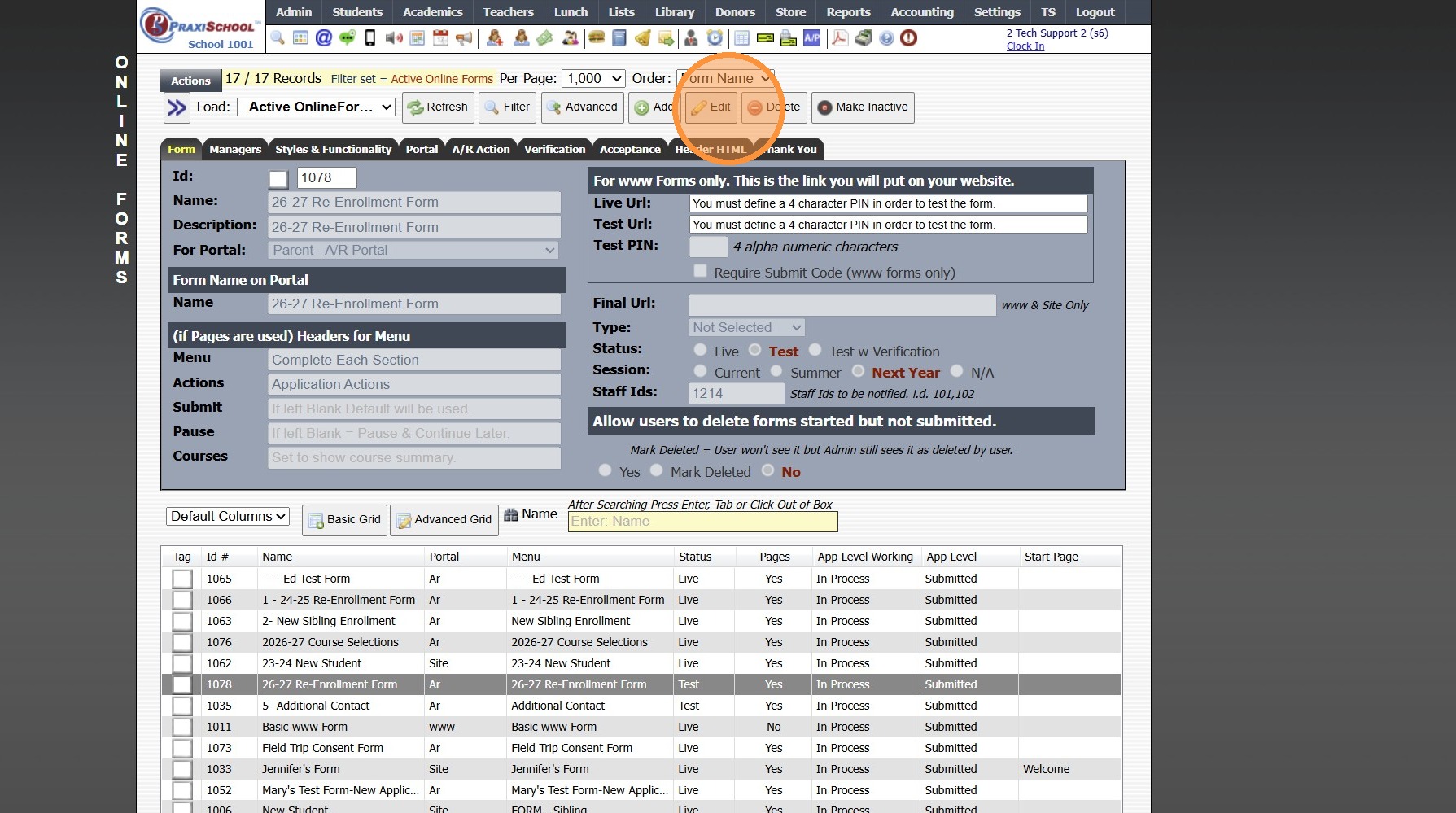The width and height of the screenshot is (1456, 813).
Task: Open the @ email icon
Action: pos(323,38)
